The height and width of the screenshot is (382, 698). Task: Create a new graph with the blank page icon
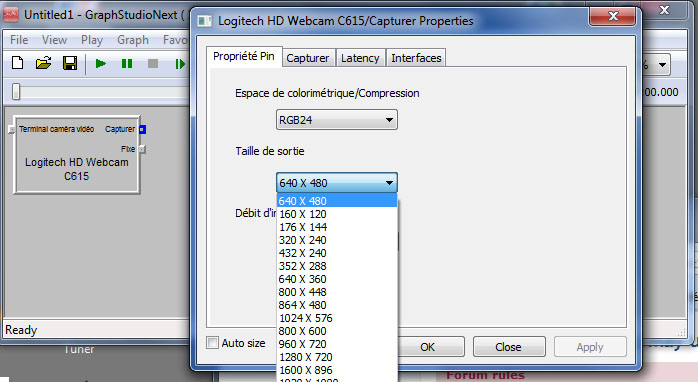point(17,63)
